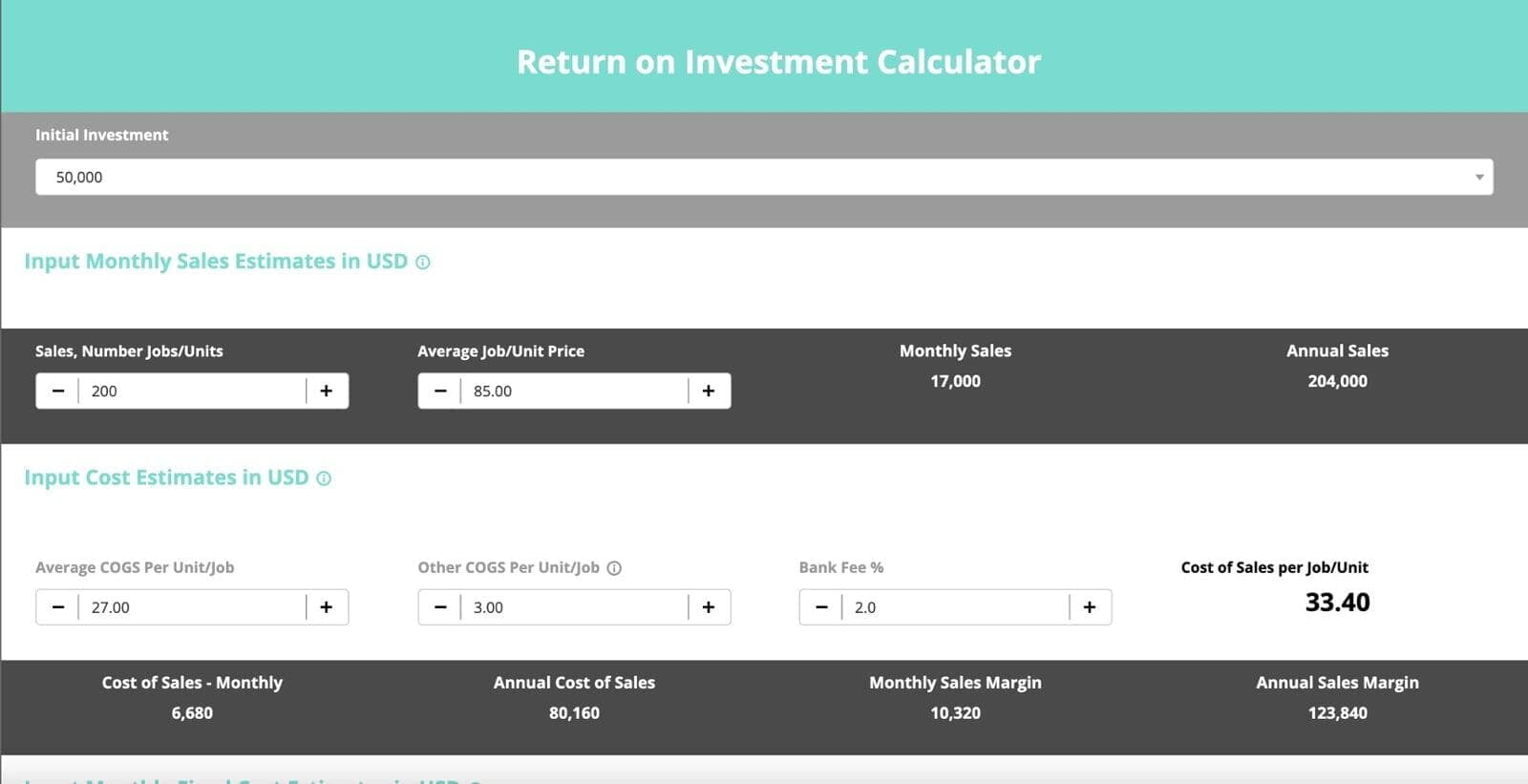Increase Sales Number Jobs/Units with plus
This screenshot has height=784, width=1528.
(x=327, y=391)
